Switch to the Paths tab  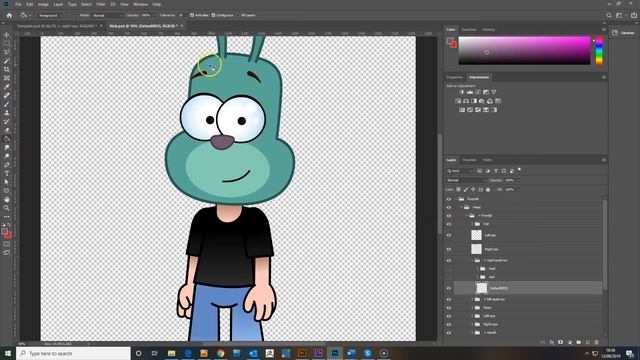(487, 160)
